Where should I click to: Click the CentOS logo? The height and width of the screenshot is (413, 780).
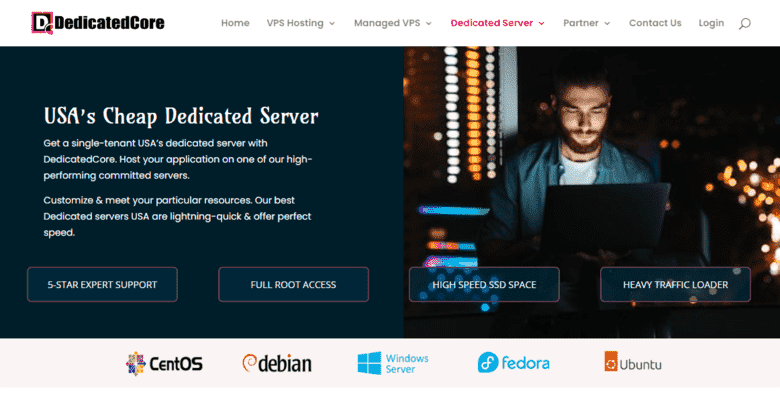[x=164, y=363]
